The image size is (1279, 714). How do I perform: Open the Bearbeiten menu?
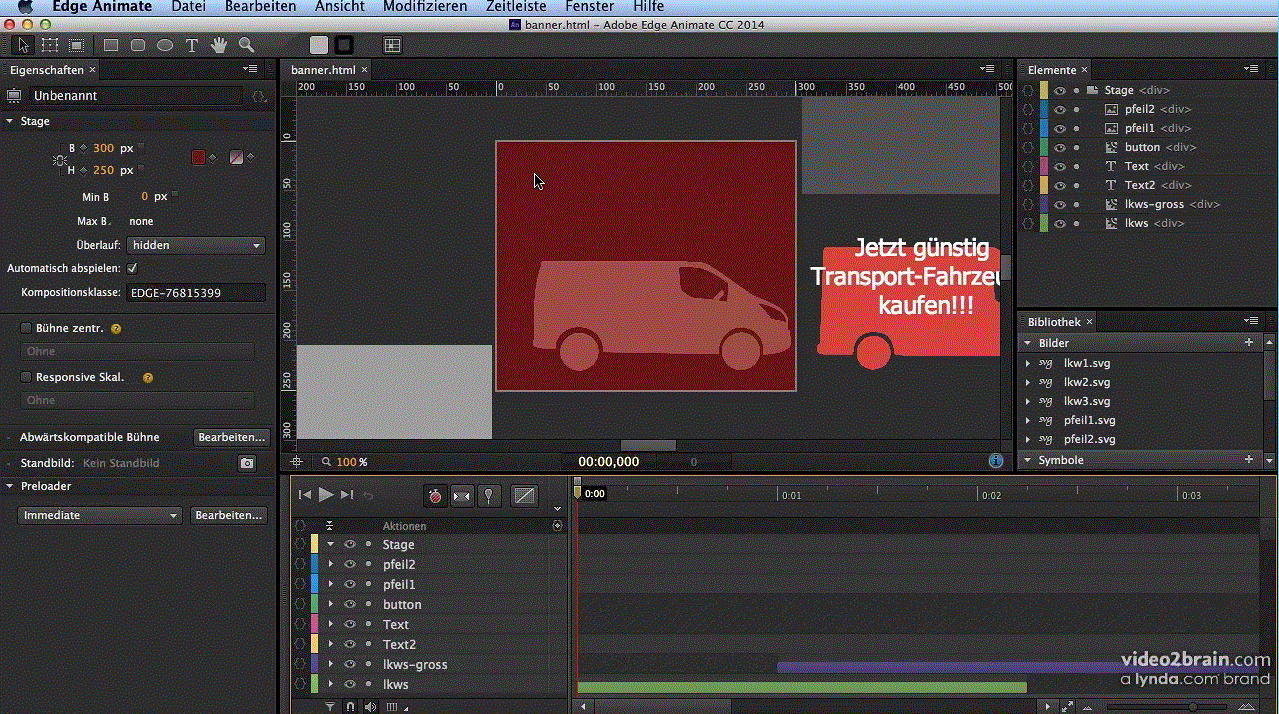click(x=260, y=7)
